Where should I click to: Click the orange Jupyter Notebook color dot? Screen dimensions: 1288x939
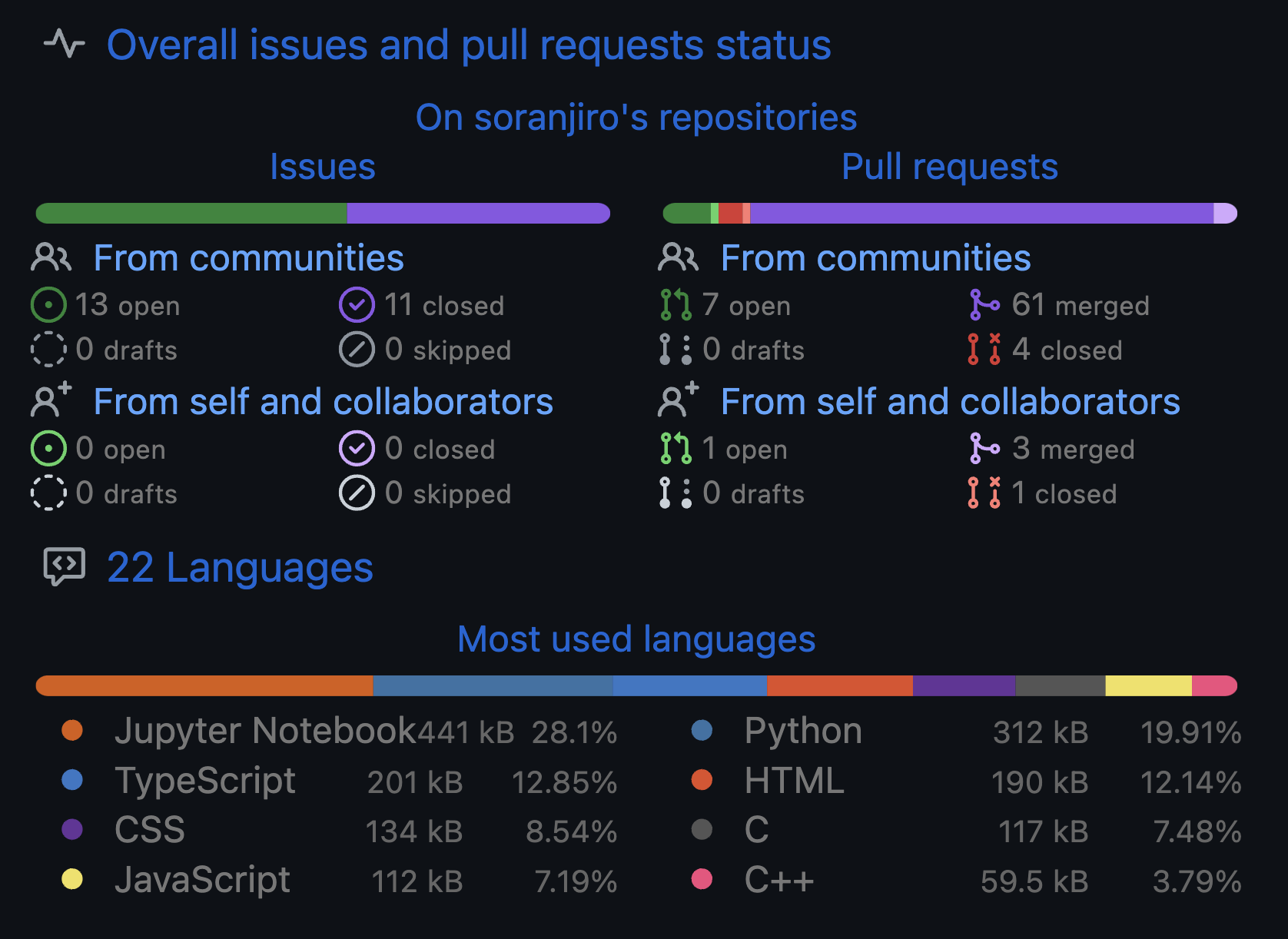[71, 731]
